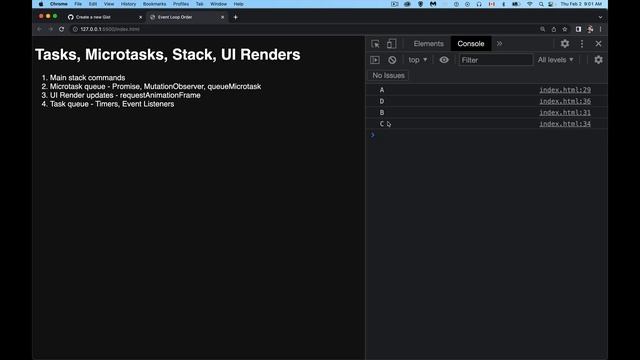Show the console sidebar
The width and height of the screenshot is (640, 360).
click(x=375, y=60)
